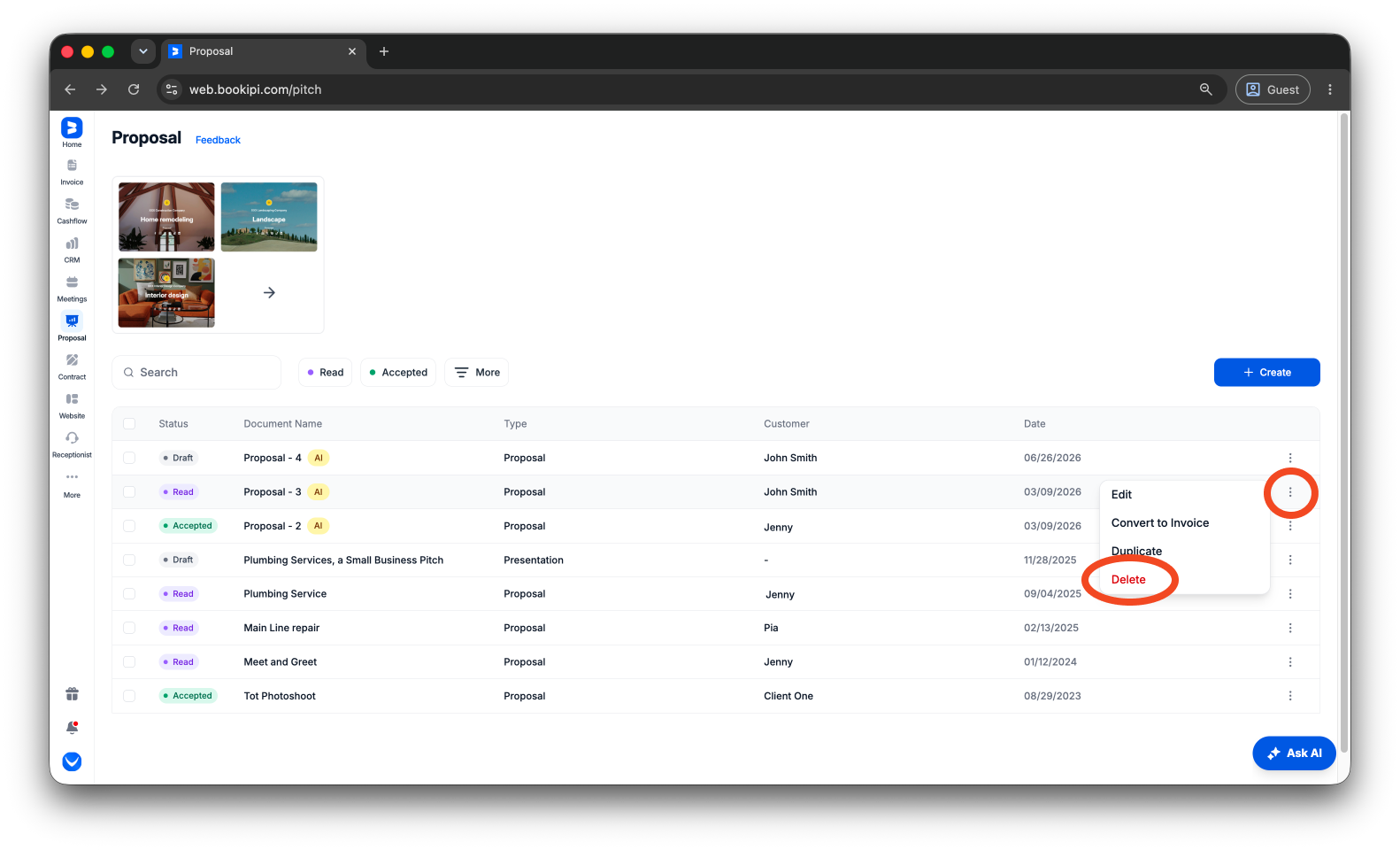Check the Meet and Greet checkbox
The width and height of the screenshot is (1400, 850).
129,662
